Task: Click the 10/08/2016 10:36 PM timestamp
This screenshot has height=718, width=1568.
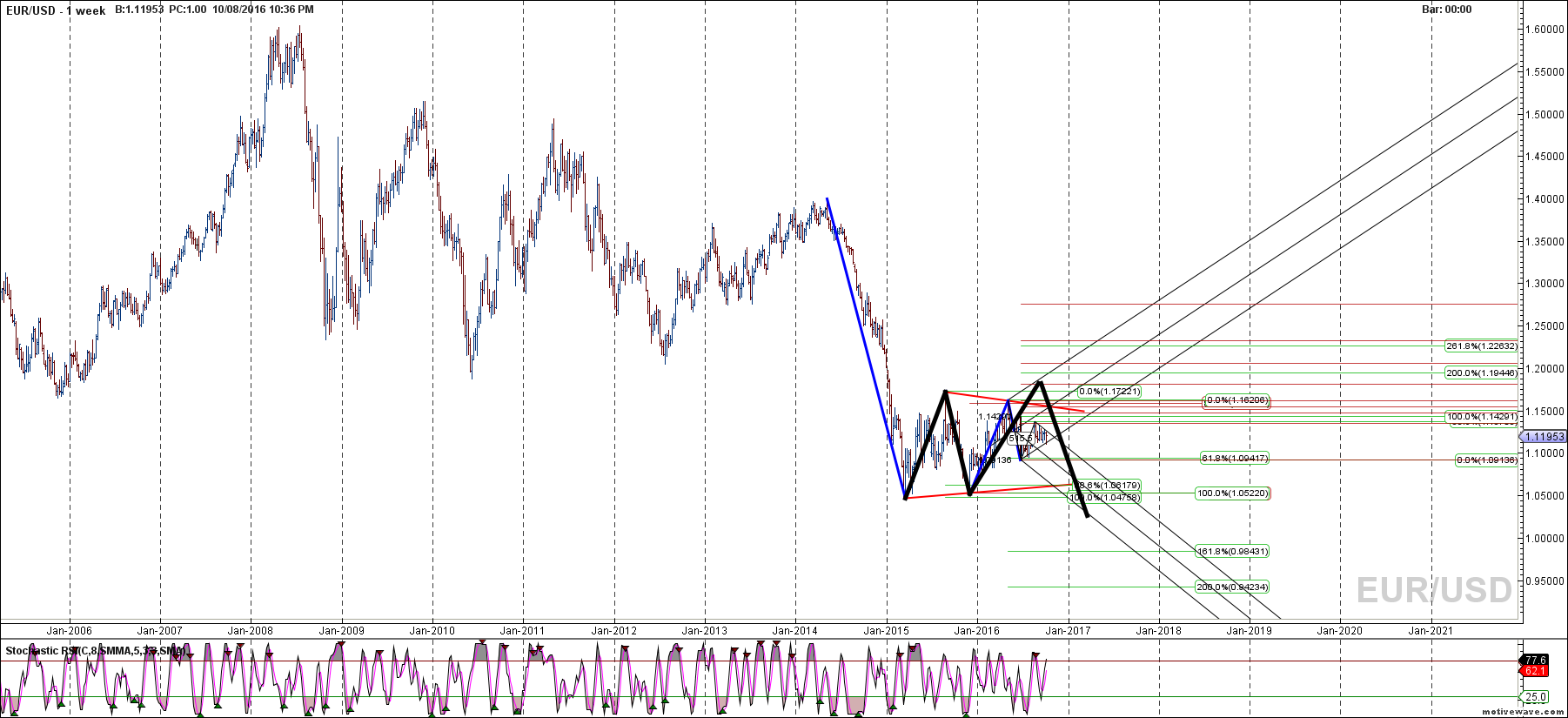Action: pyautogui.click(x=264, y=10)
